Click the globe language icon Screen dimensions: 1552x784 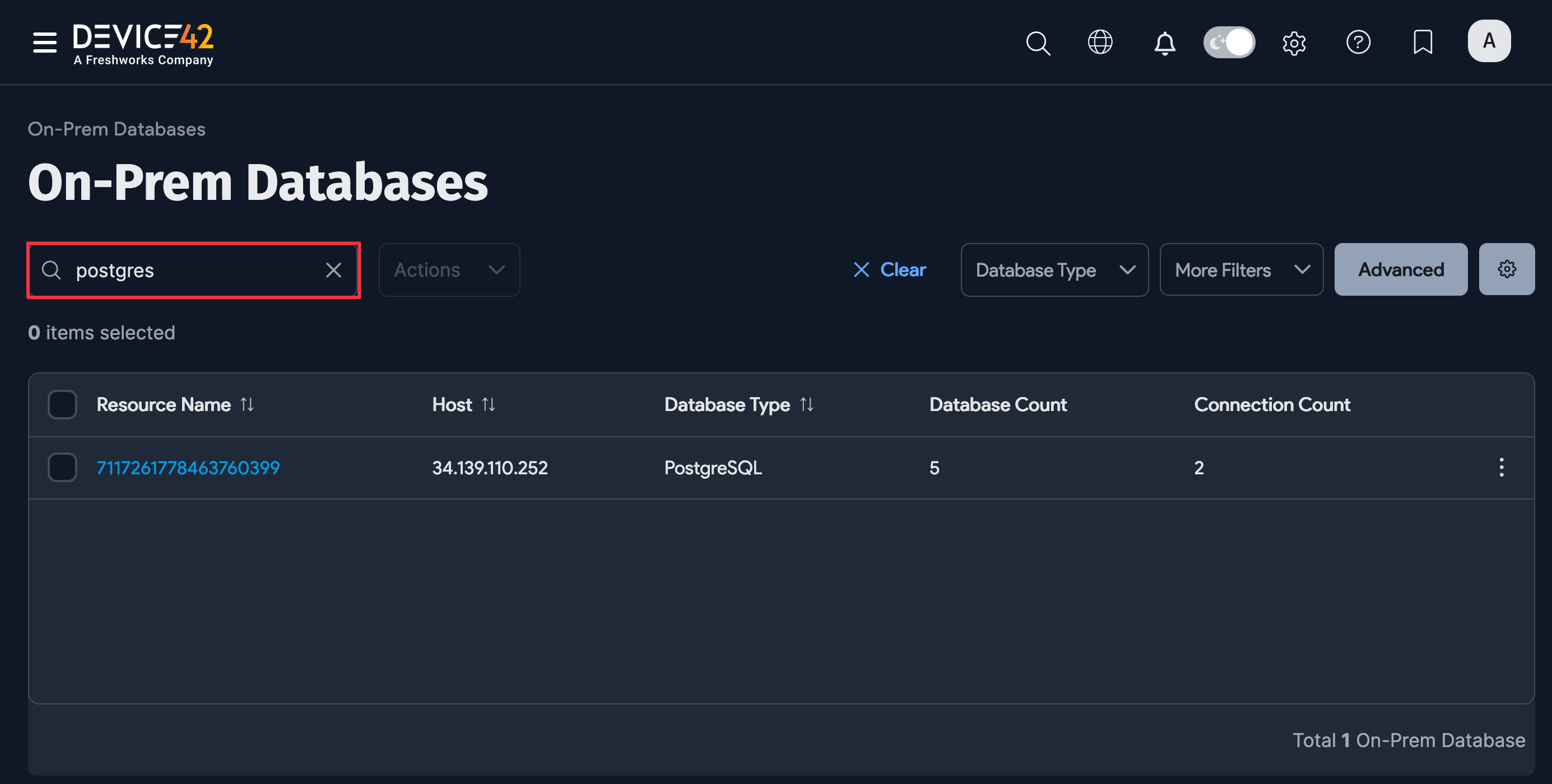coord(1101,42)
